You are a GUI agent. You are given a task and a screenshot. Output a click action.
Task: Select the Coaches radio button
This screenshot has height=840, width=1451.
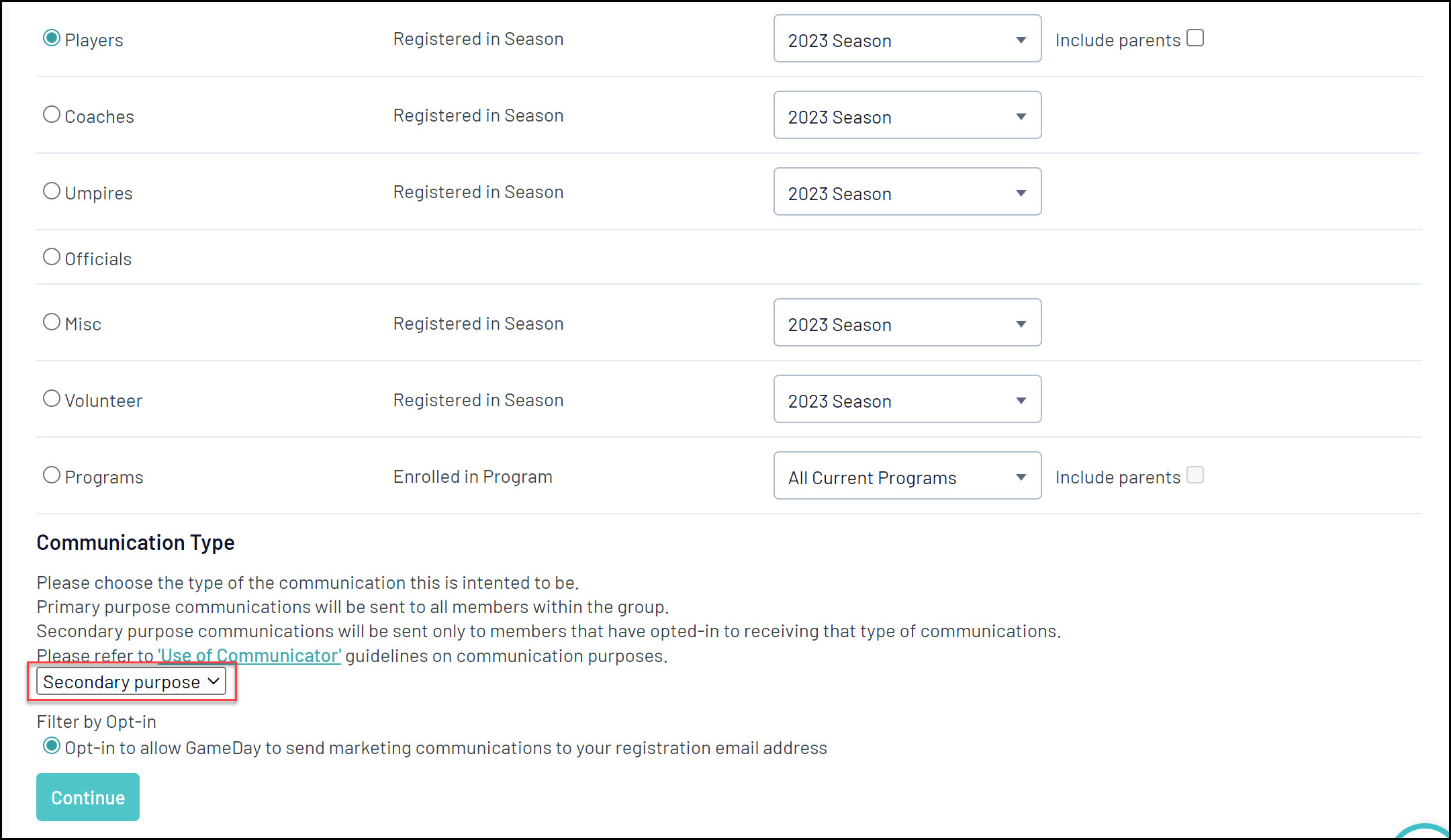pyautogui.click(x=52, y=115)
